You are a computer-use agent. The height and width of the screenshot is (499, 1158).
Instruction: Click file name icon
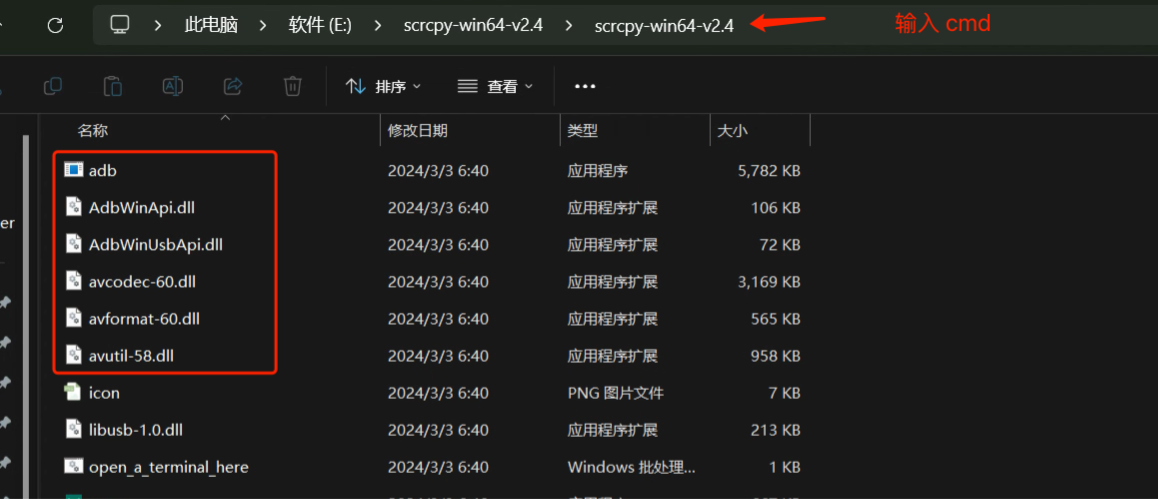[x=104, y=393]
